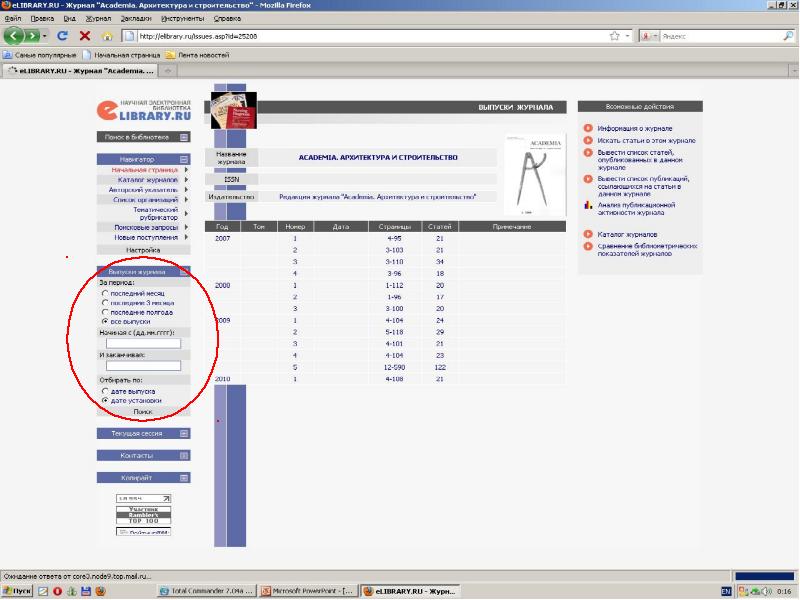Open 'Тематический рубрикатор' in the Navigator
Viewport: 800px width, 600px height.
(155, 214)
